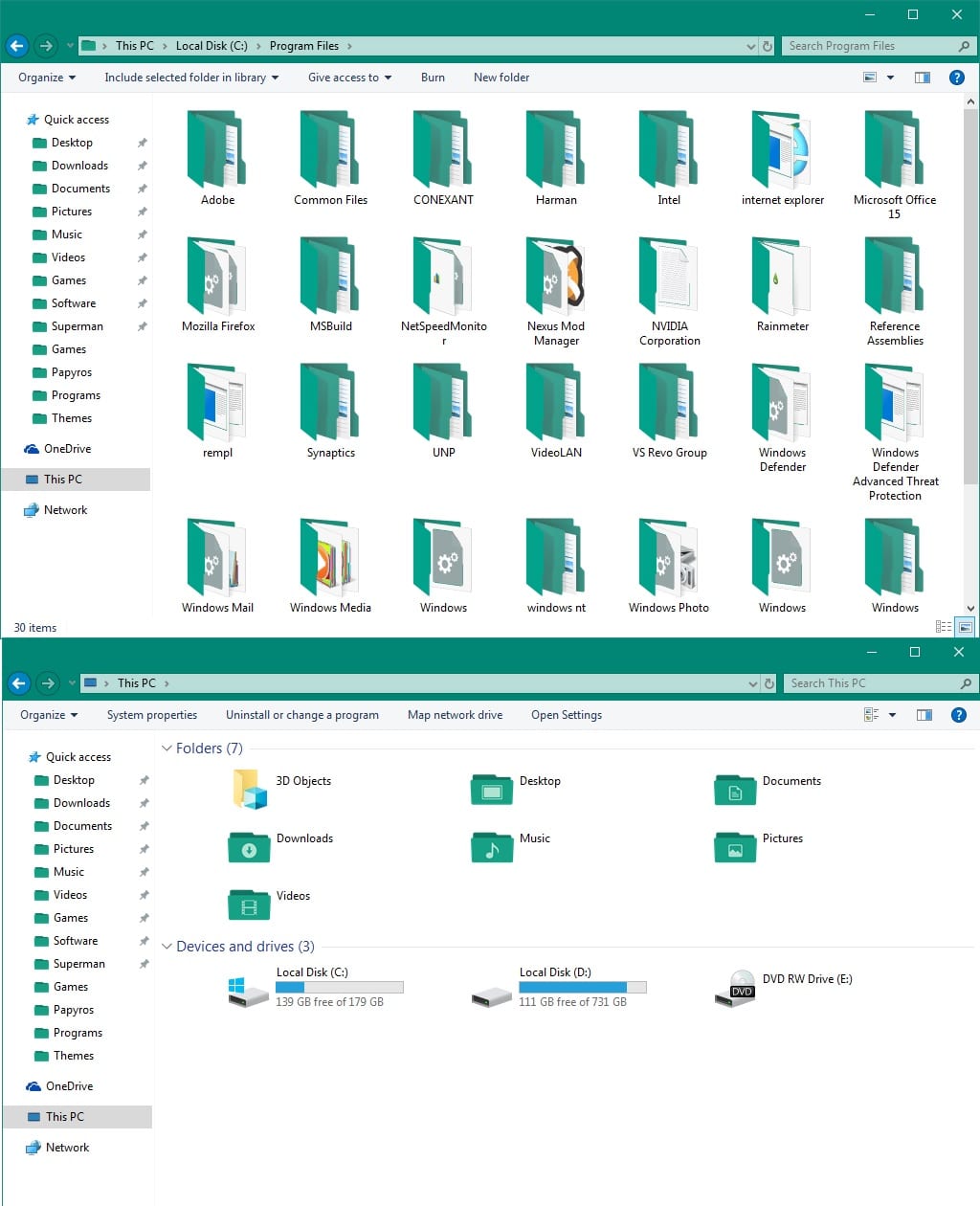Click the New folder button
The width and height of the screenshot is (980, 1206).
tap(501, 78)
